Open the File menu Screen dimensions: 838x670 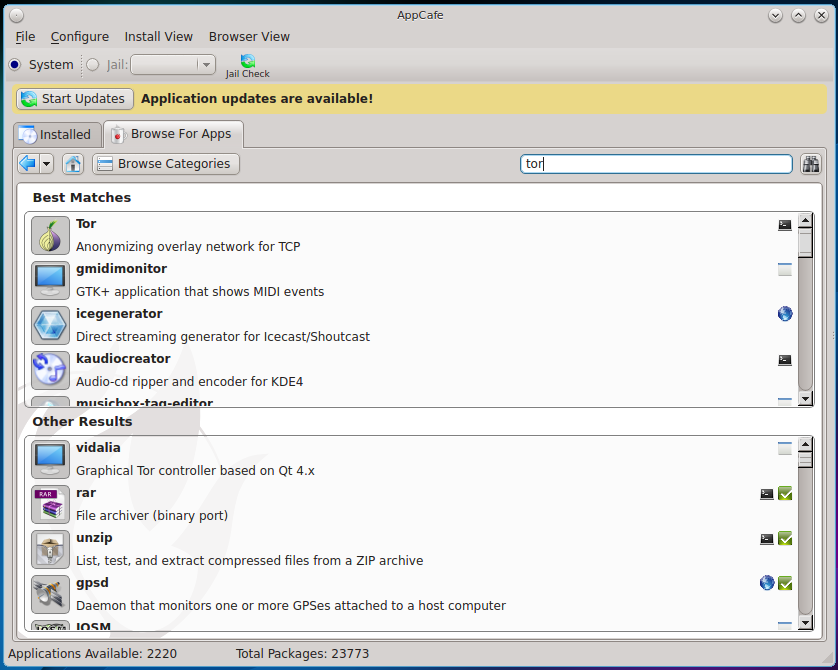pyautogui.click(x=25, y=36)
